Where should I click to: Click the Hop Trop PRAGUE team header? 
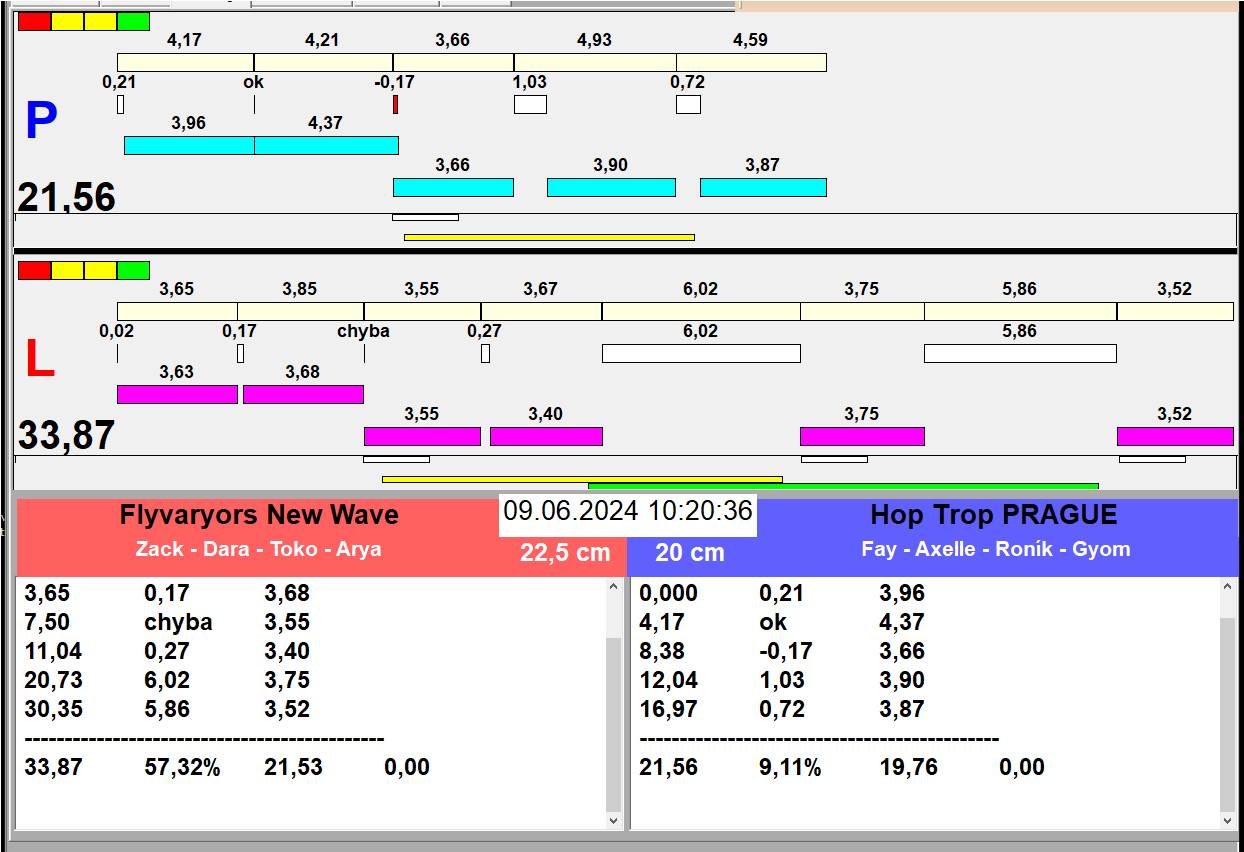[993, 516]
